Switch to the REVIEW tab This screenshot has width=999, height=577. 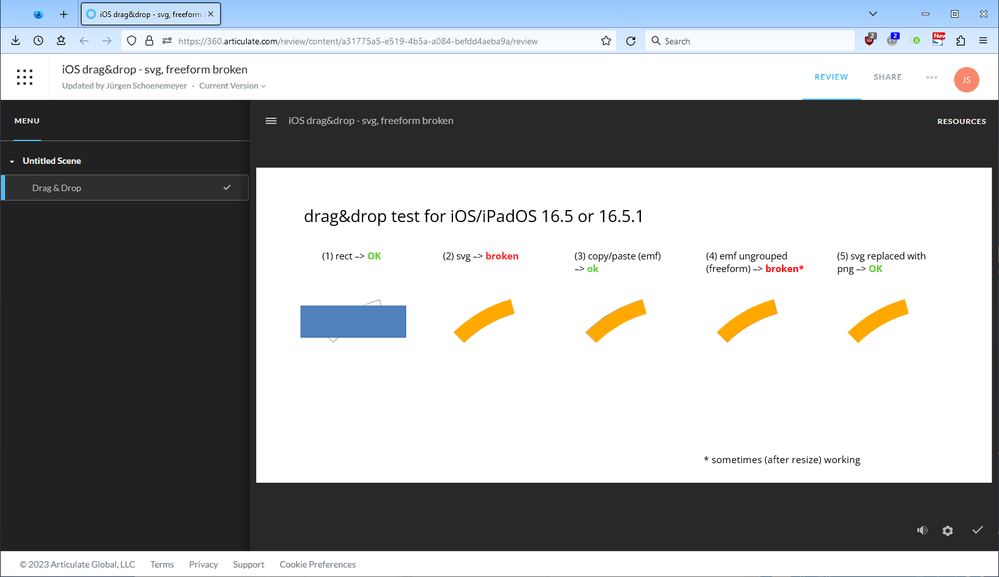831,77
